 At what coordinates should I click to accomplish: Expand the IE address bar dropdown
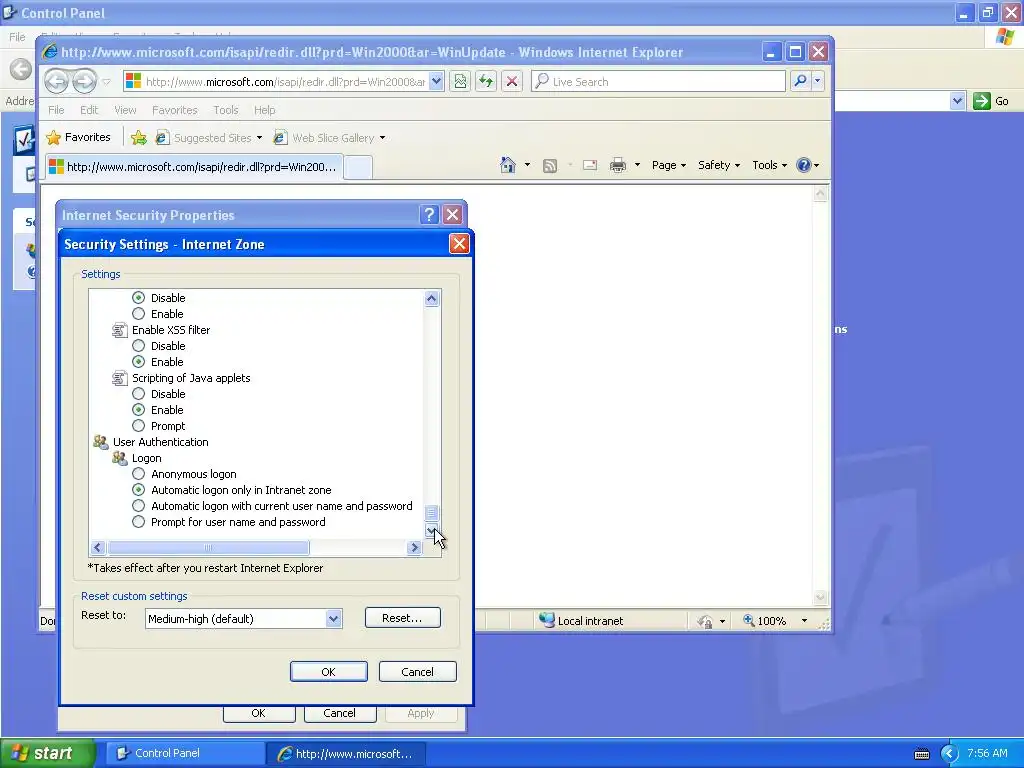point(436,82)
